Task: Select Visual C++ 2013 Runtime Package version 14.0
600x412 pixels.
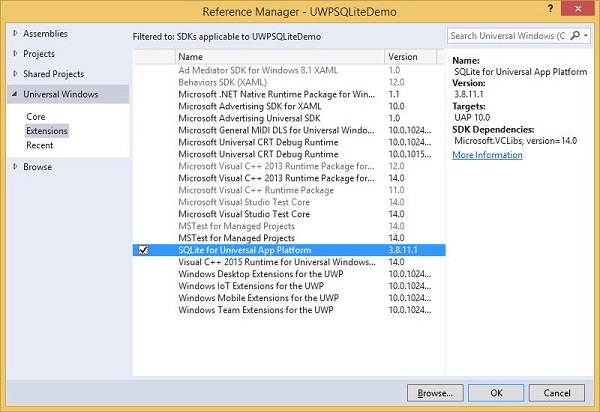Action: click(289, 178)
